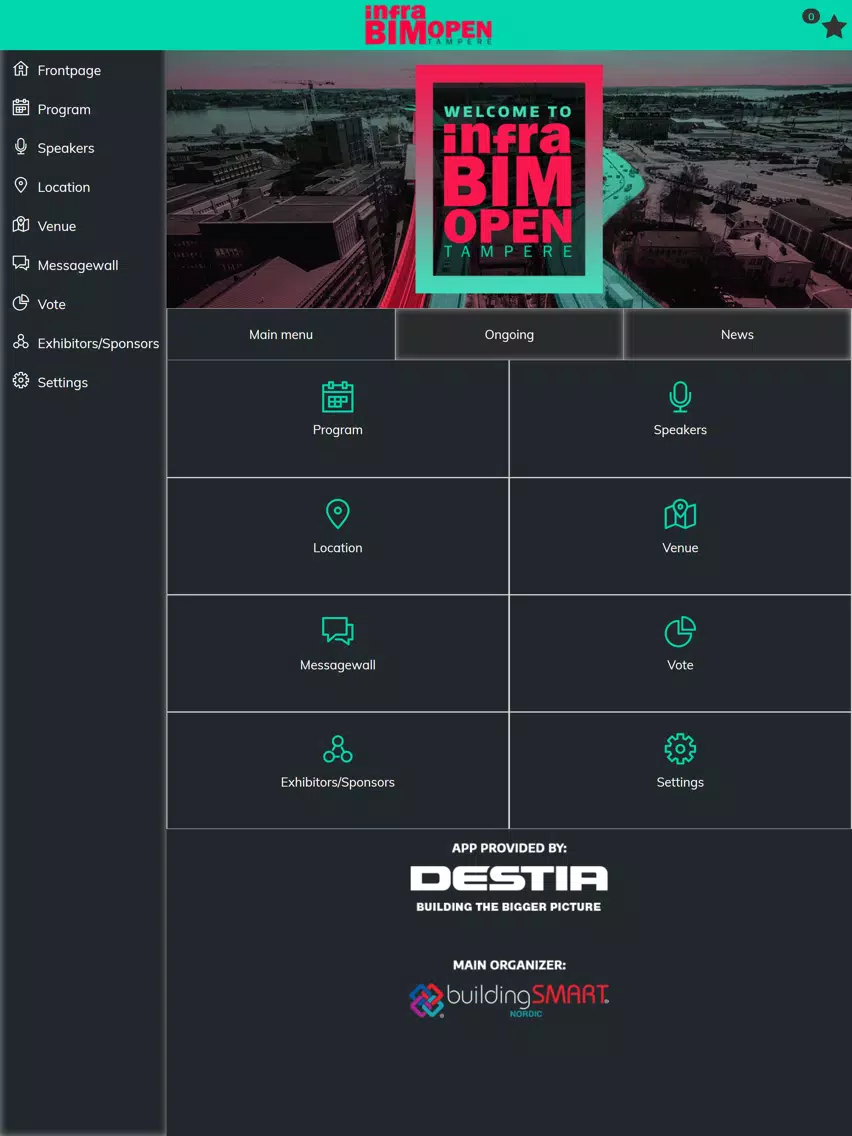Click the buildingSMART Nordic organizer logo
Image resolution: width=852 pixels, height=1136 pixels.
(x=509, y=1000)
